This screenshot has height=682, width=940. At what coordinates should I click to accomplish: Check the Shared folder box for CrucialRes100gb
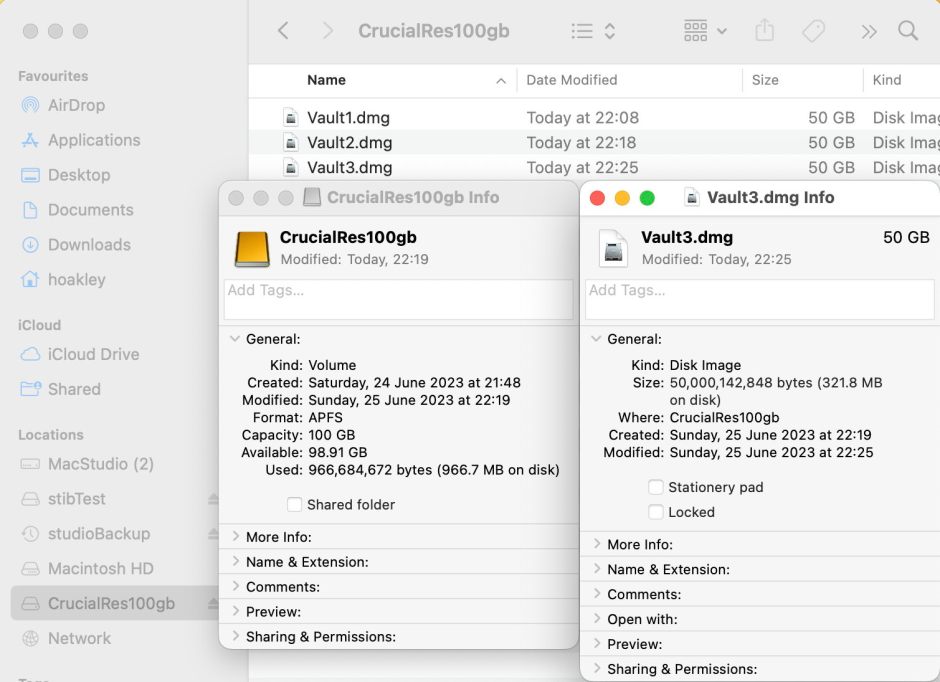point(295,505)
